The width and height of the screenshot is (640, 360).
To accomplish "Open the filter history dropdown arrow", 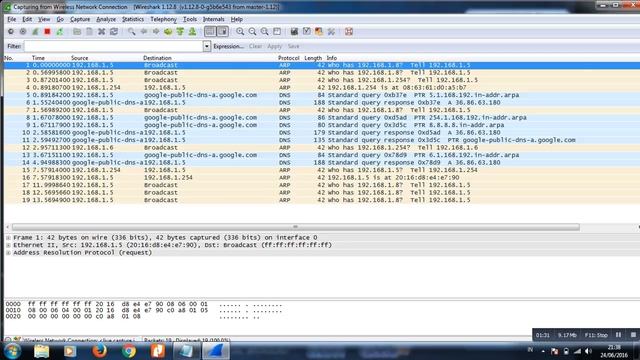I will 207,46.
